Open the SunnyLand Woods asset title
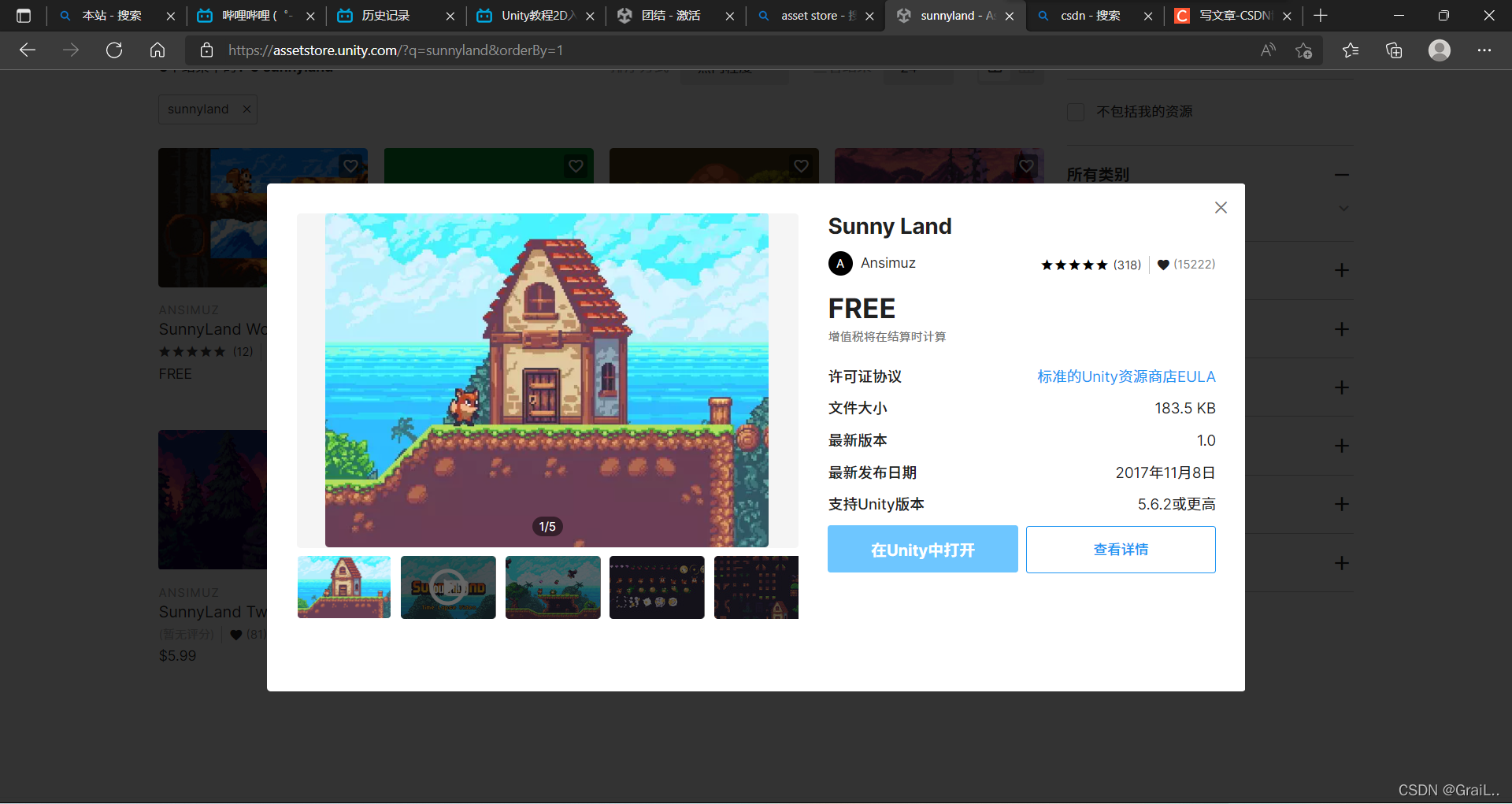1512x804 pixels. coord(213,329)
